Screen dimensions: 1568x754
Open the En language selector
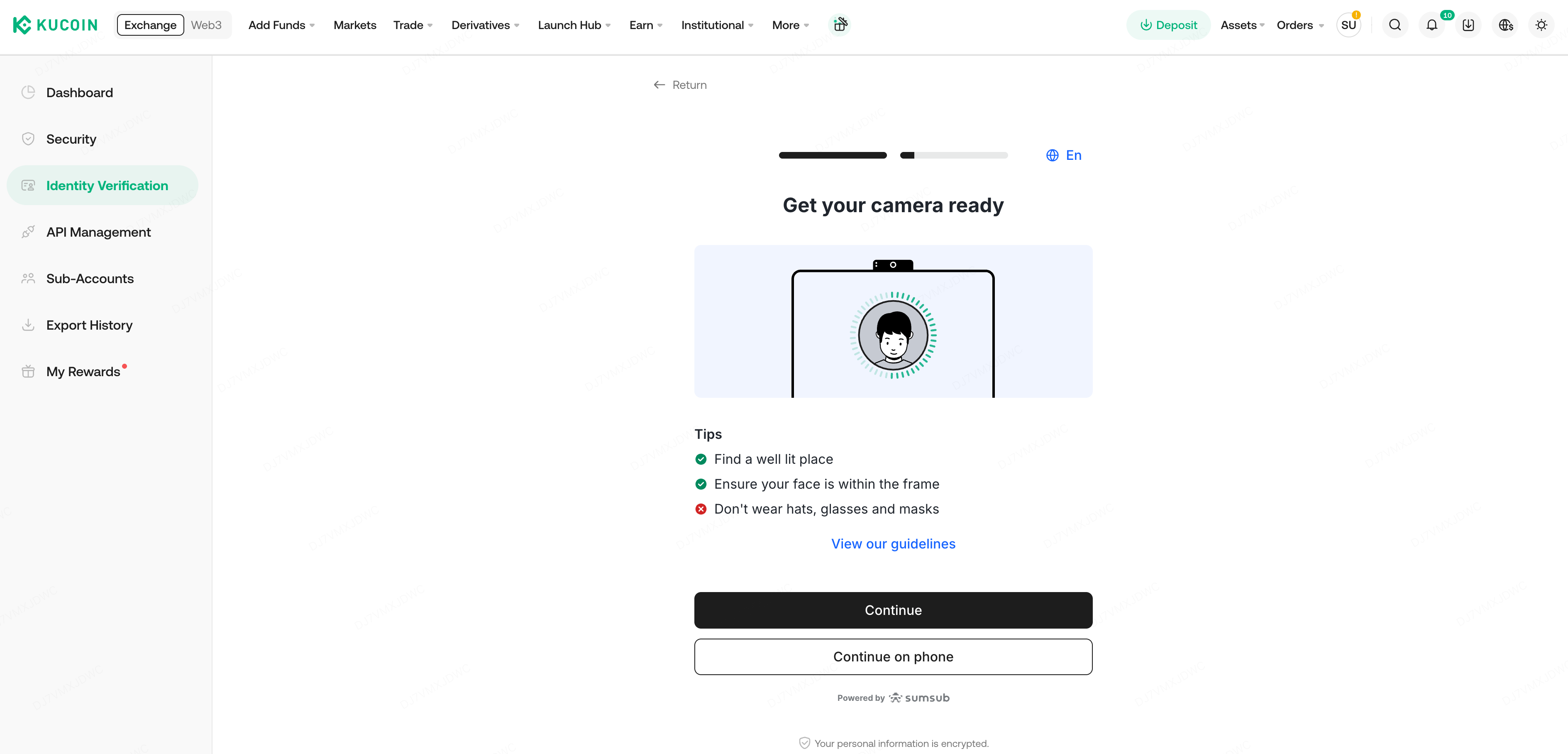pyautogui.click(x=1064, y=155)
